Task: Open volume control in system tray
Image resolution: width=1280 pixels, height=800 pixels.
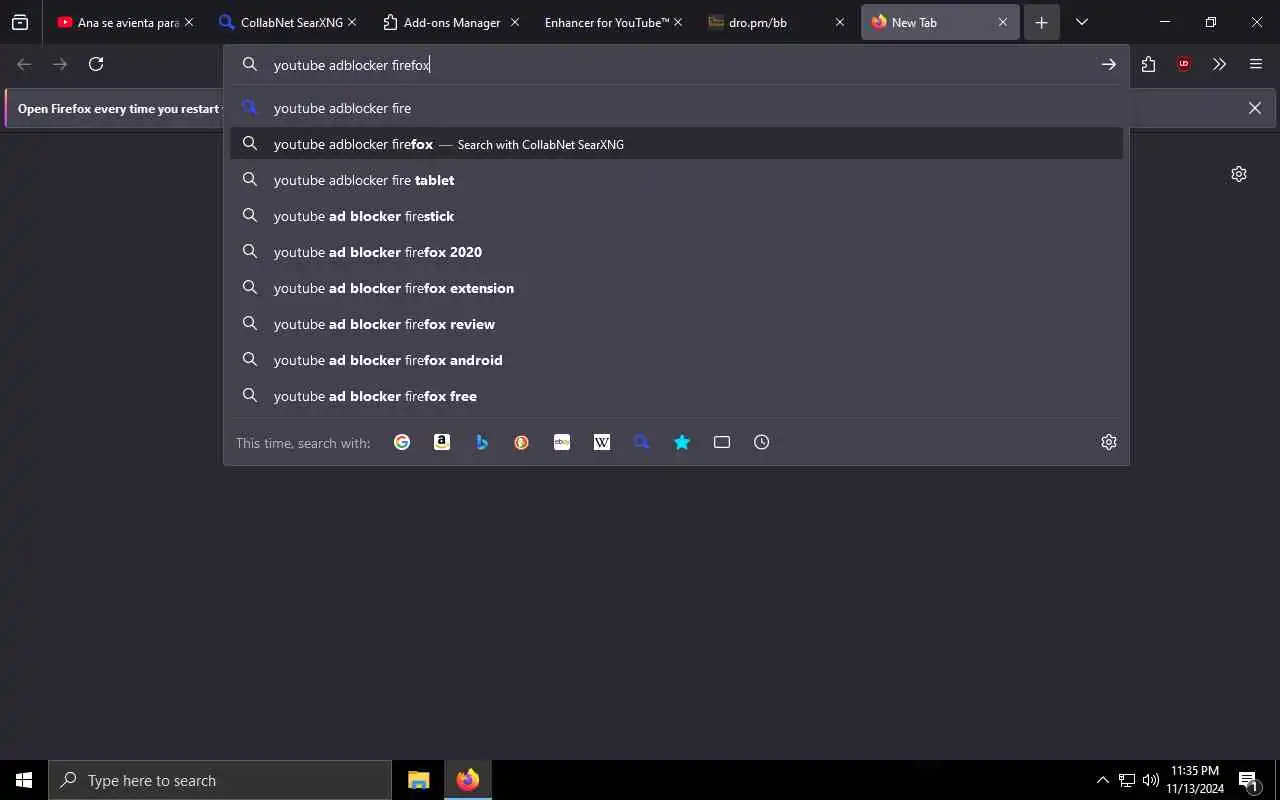Action: [1151, 780]
